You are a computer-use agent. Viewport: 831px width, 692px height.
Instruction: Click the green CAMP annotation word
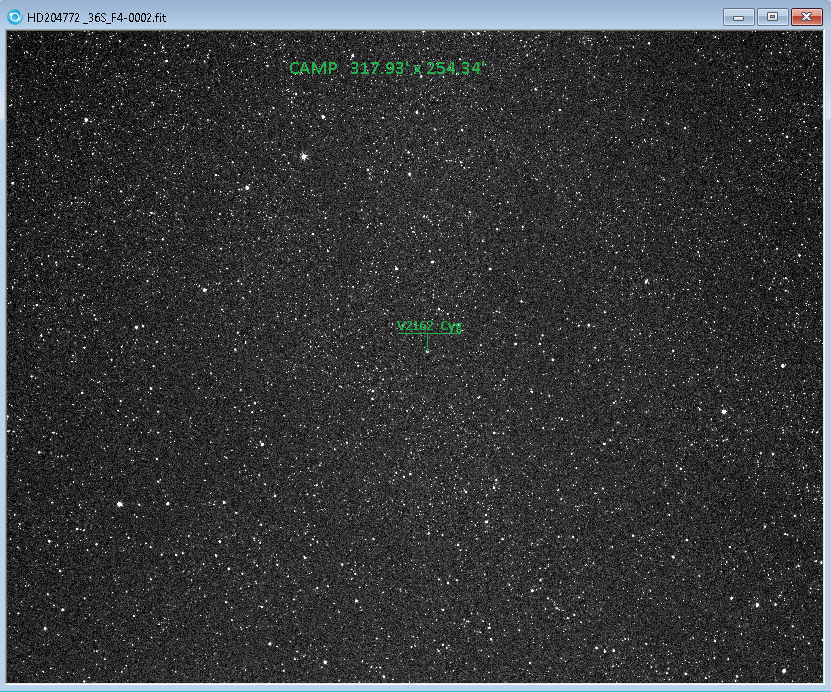click(x=313, y=68)
